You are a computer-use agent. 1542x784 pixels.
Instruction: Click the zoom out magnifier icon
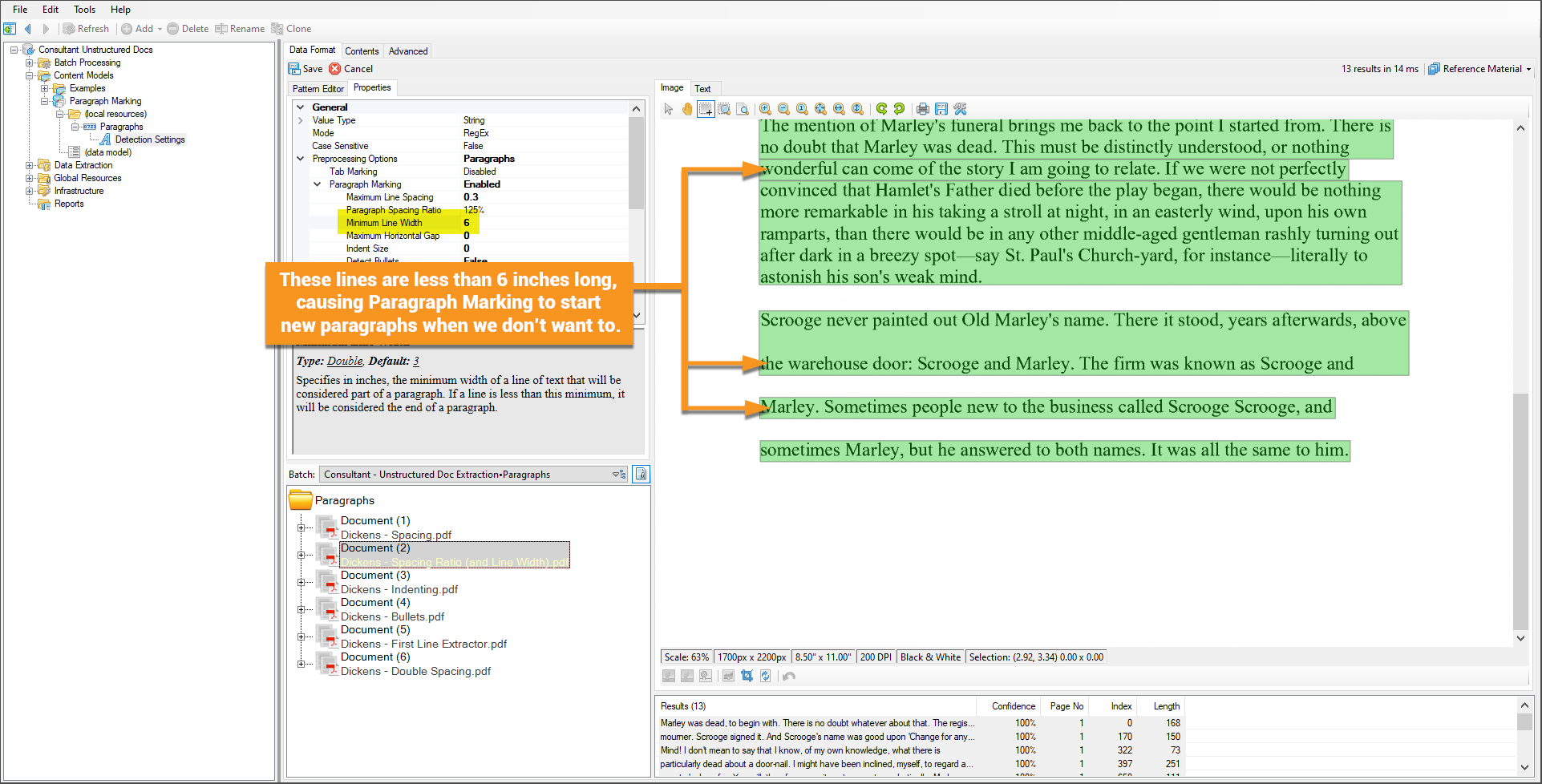783,109
